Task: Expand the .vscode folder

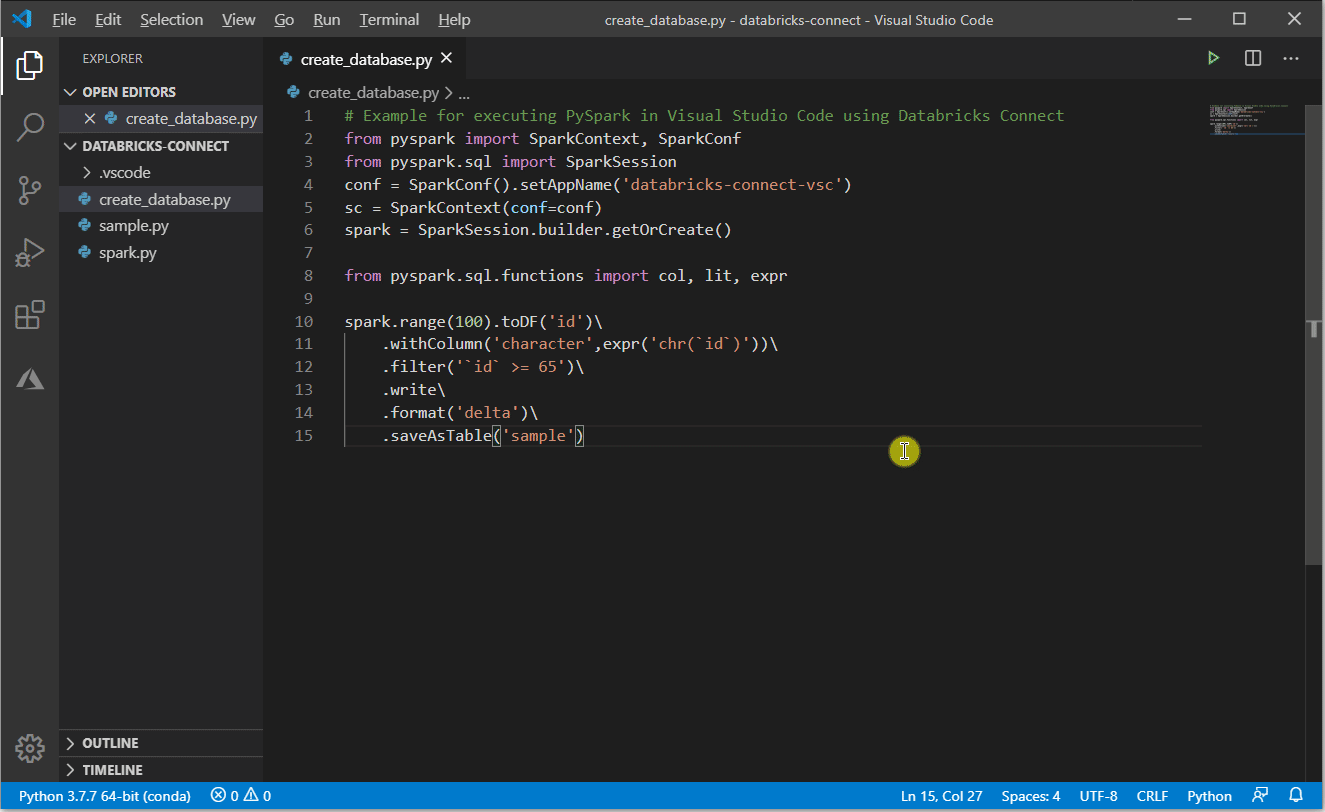Action: 161,173
